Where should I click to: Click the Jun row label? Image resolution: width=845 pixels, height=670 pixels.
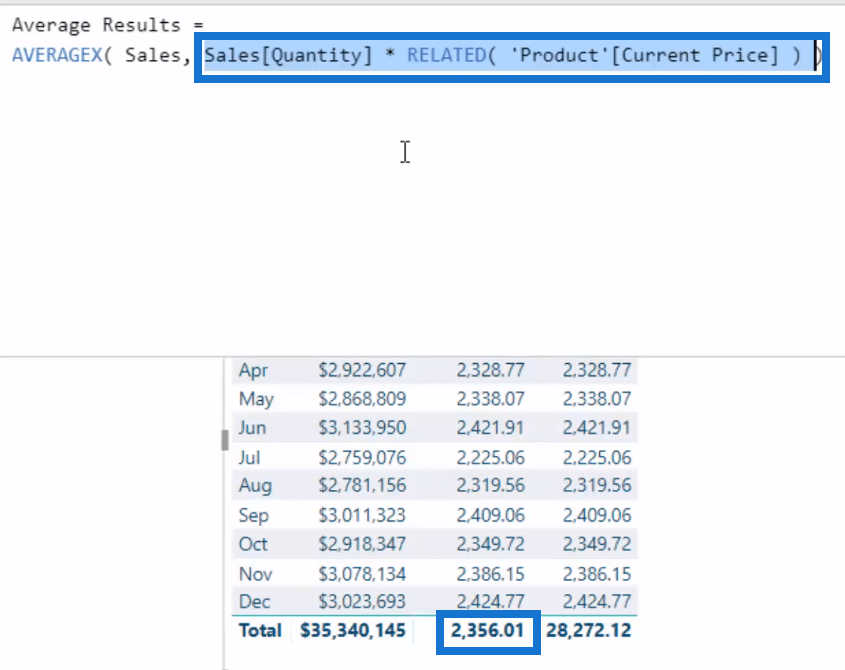point(252,428)
